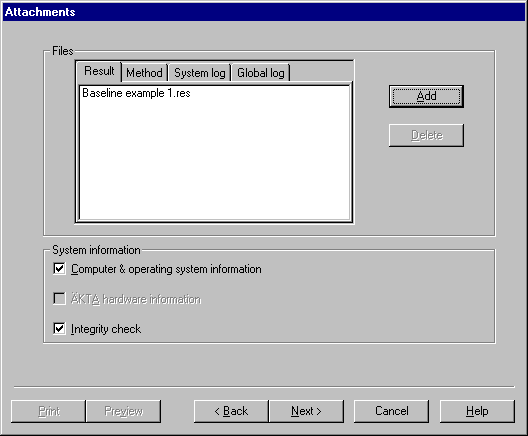Click the Print button
Viewport: 528px width, 436px height.
[x=48, y=411]
